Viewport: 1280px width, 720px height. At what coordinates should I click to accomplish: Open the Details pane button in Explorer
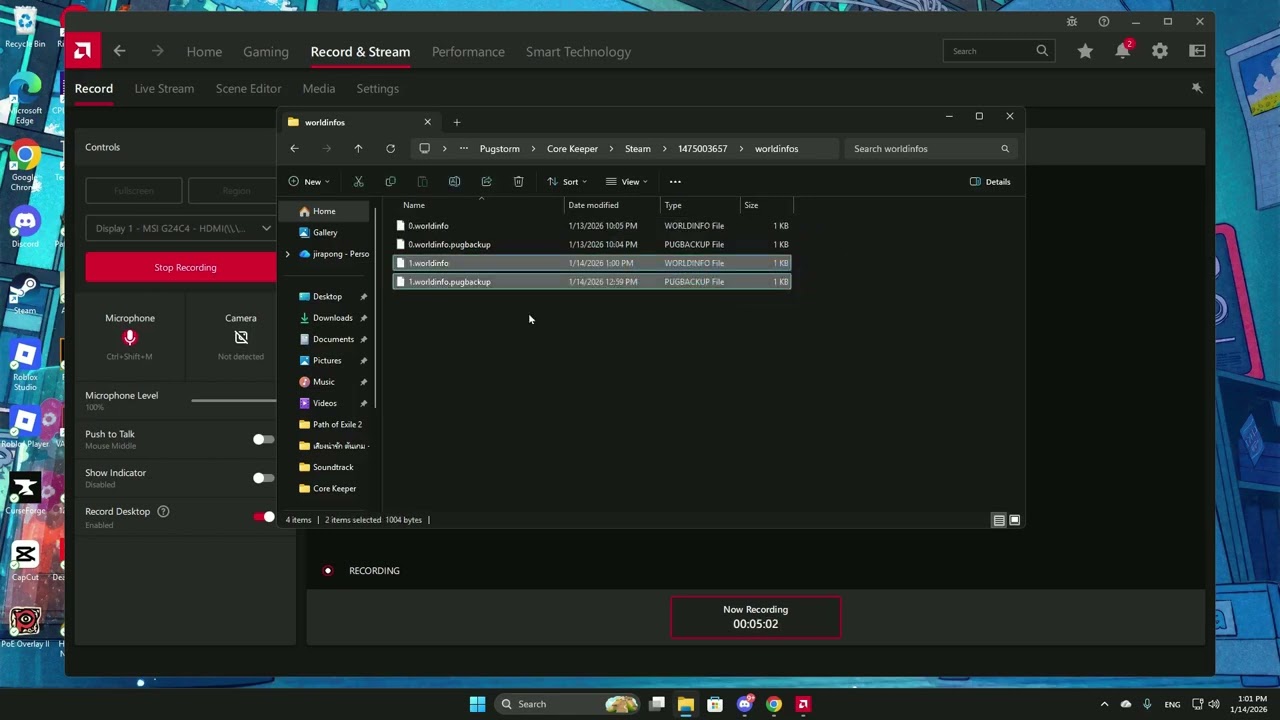[990, 182]
